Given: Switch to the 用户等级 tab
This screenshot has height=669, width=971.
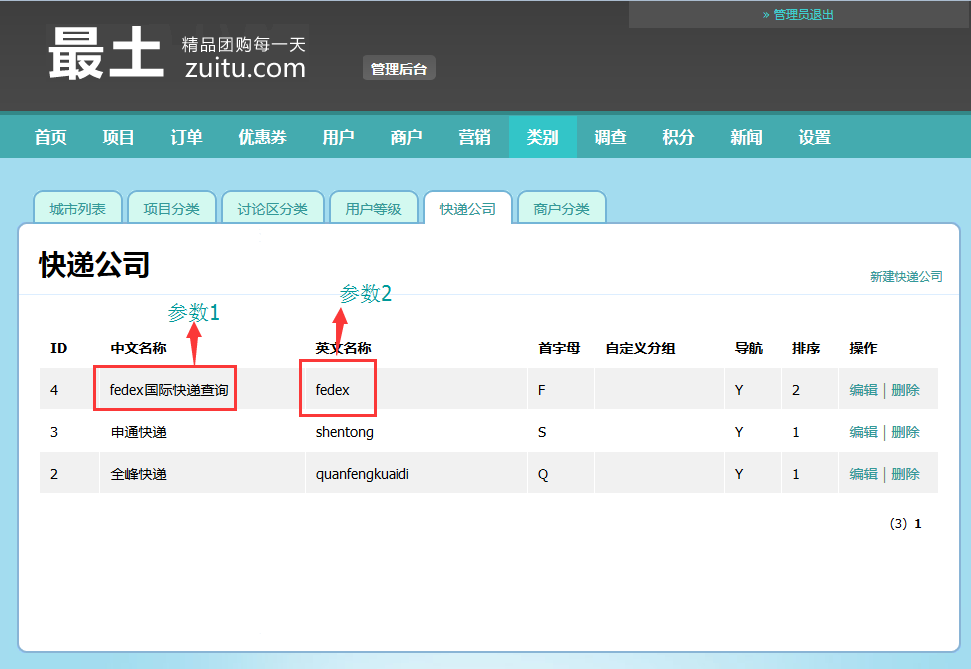Looking at the screenshot, I should tap(373, 209).
